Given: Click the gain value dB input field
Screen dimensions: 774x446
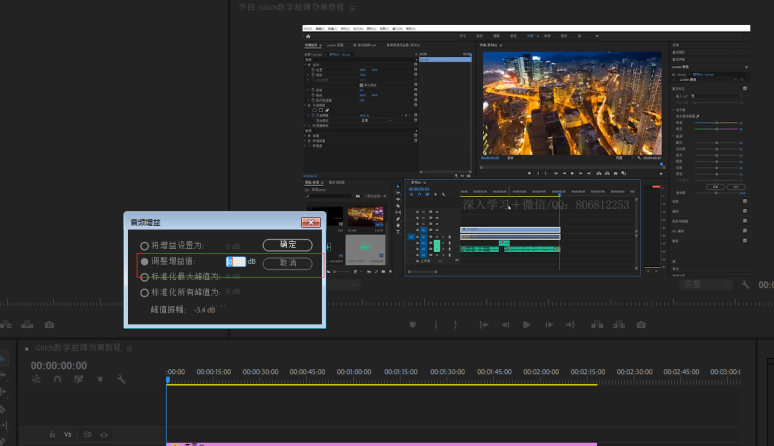Looking at the screenshot, I should click(x=235, y=261).
